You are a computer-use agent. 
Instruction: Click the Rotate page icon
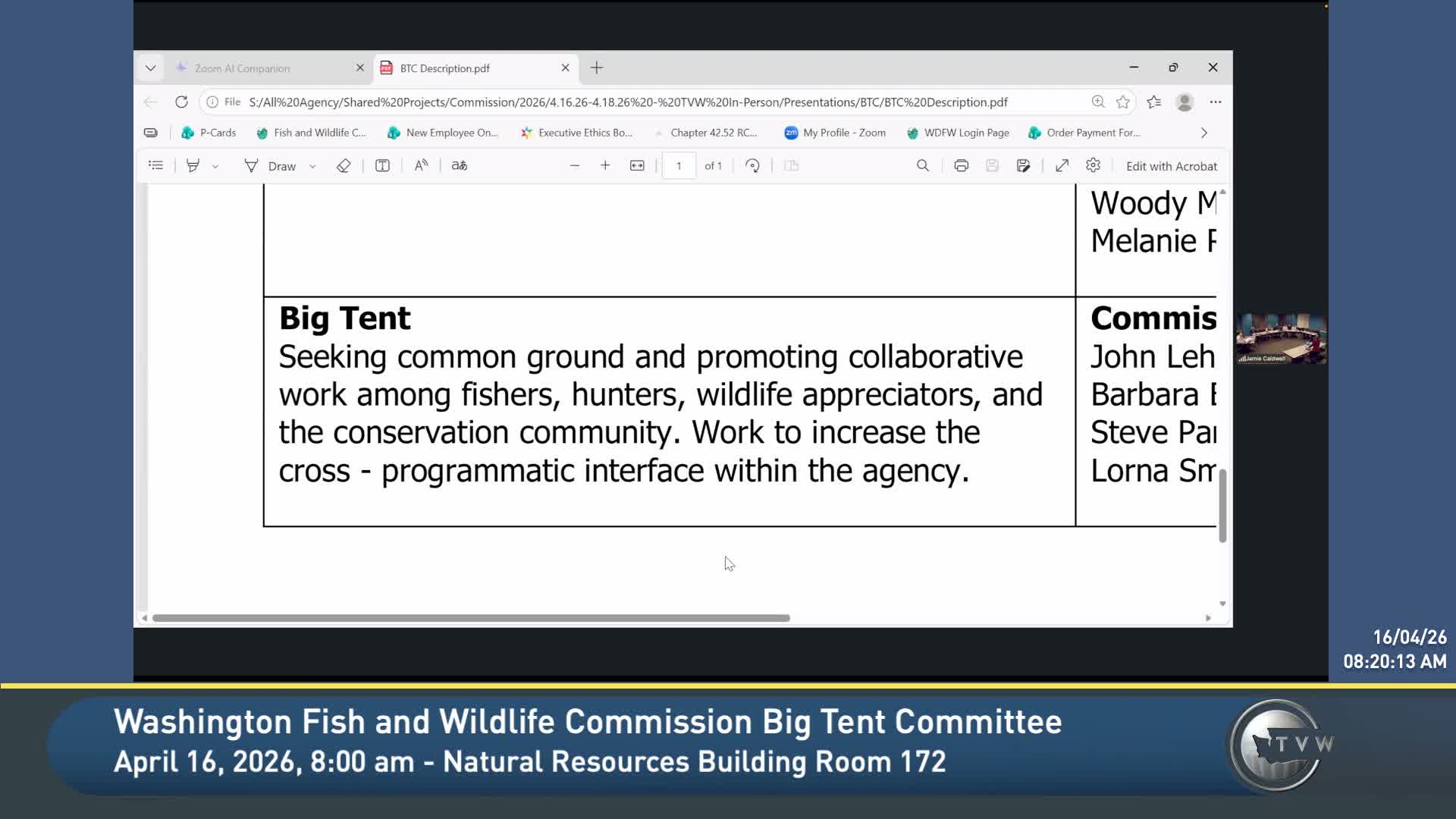(x=752, y=166)
